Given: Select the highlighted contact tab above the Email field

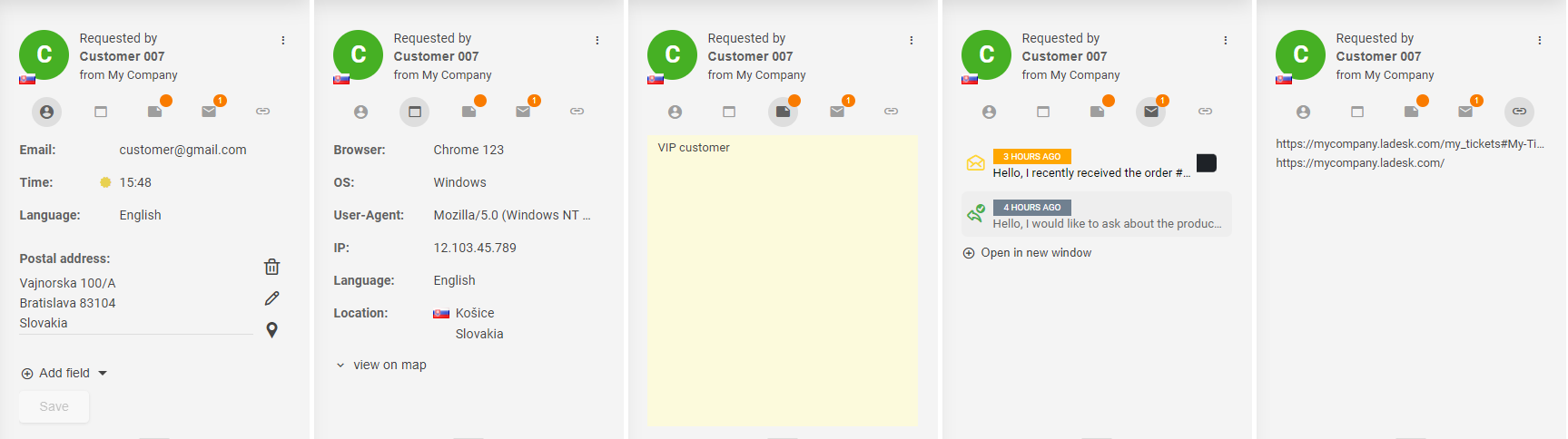Looking at the screenshot, I should (46, 112).
